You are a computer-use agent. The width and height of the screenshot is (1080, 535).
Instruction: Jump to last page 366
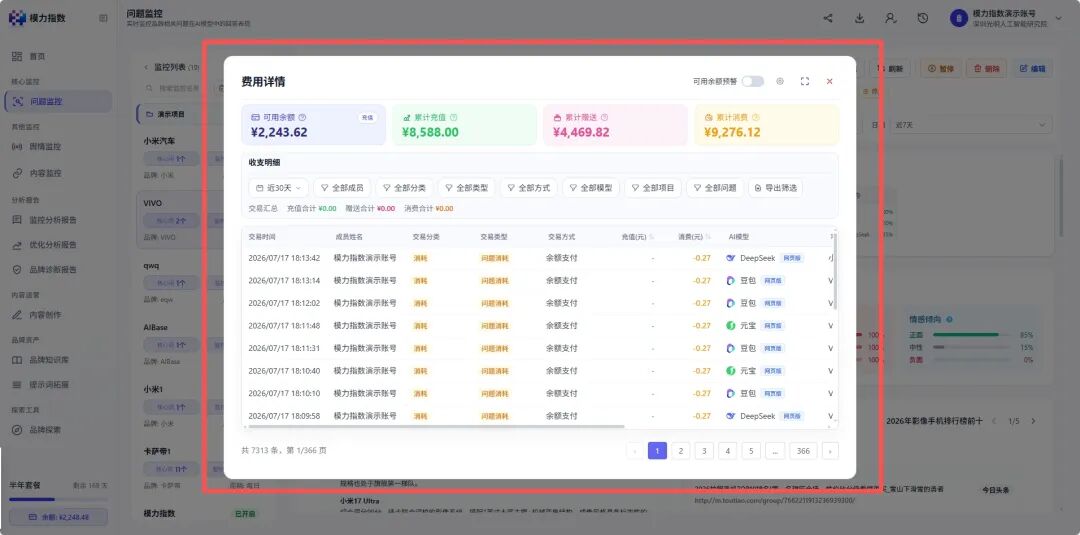(x=803, y=451)
